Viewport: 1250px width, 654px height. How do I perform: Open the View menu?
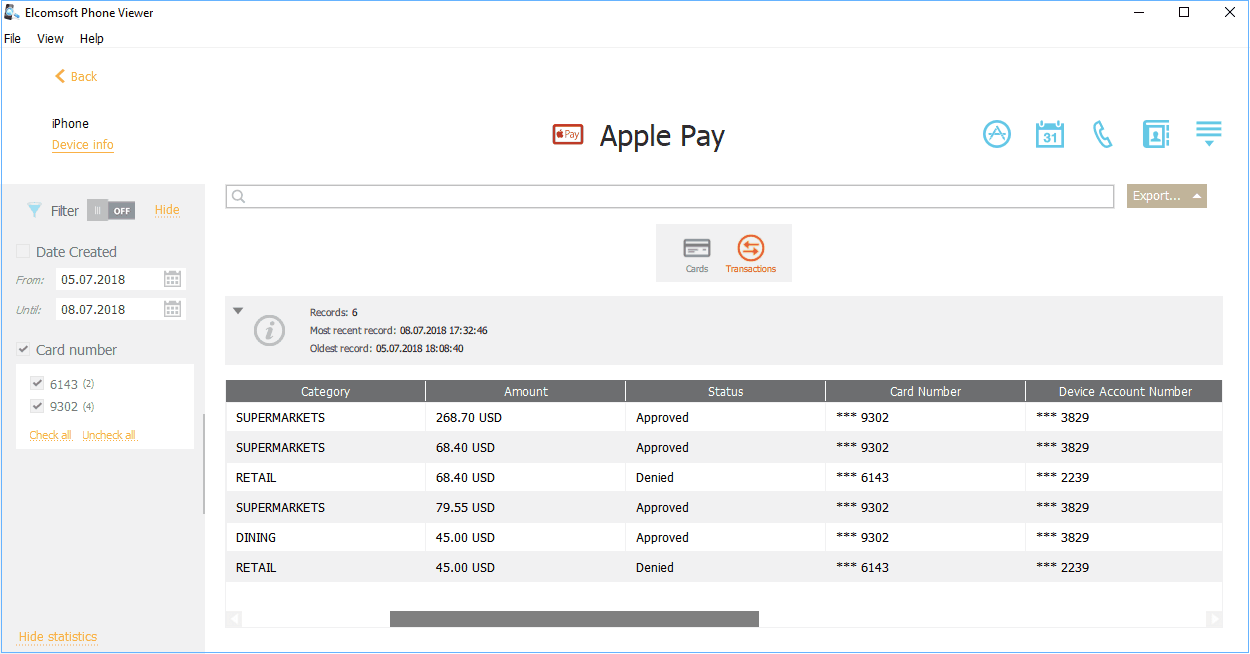point(50,39)
